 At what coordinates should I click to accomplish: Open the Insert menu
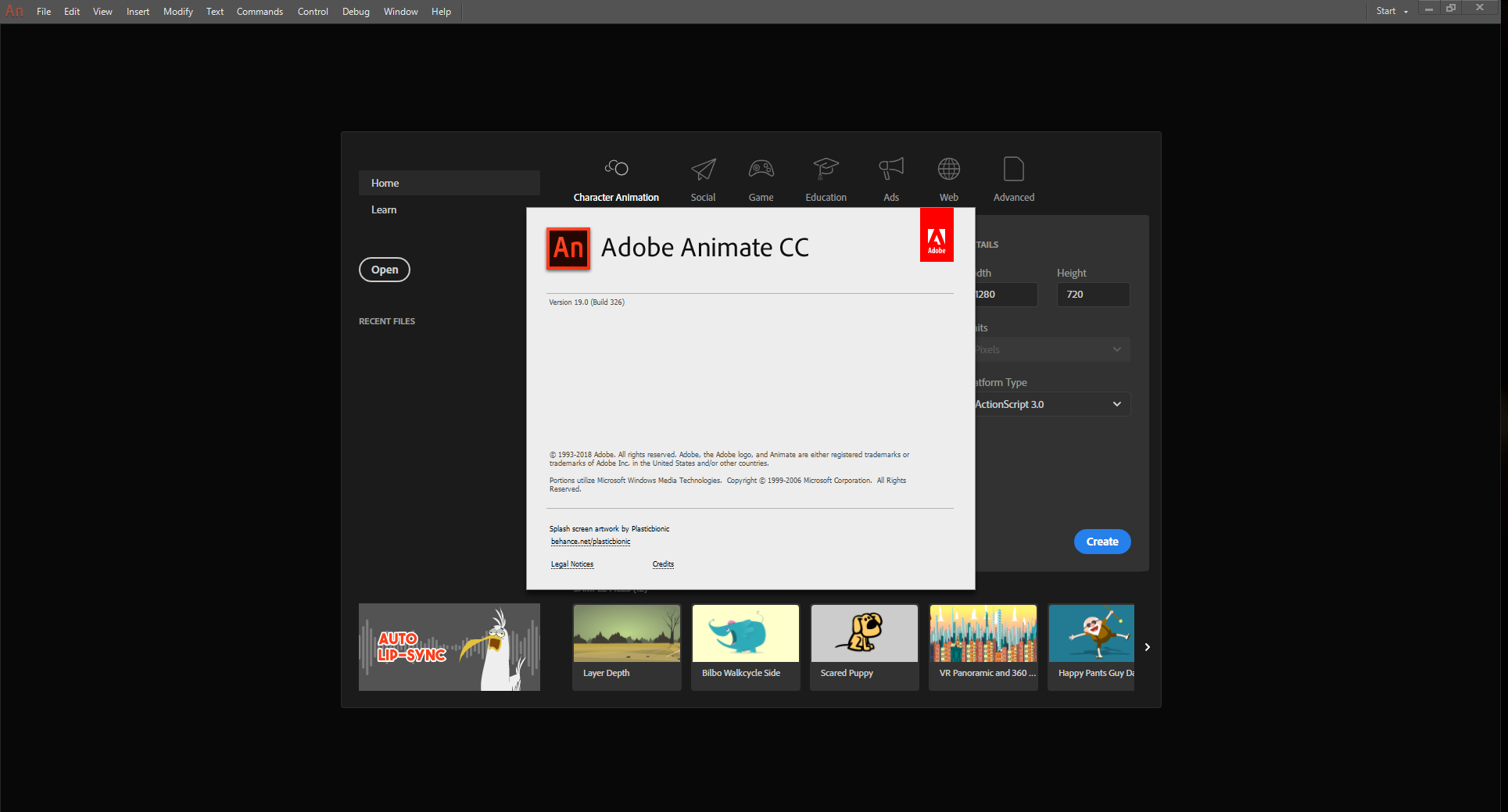tap(138, 11)
